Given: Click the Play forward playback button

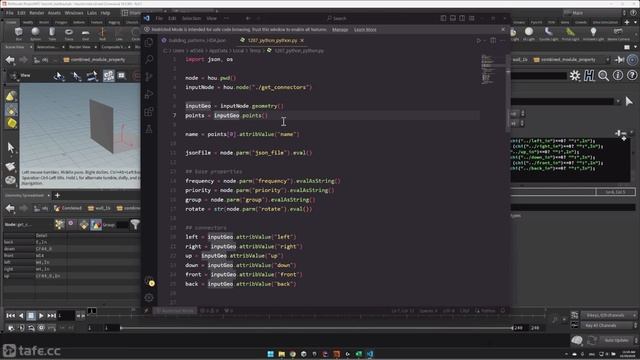Looking at the screenshot, I should click(x=41, y=316).
